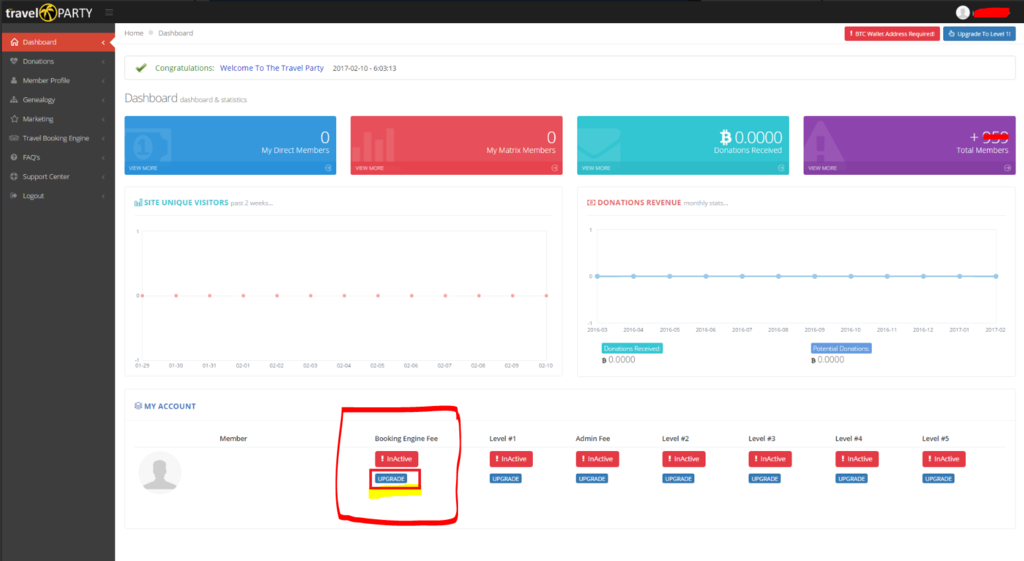Viewport: 1024px width, 561px height.
Task: Click Donations Received chart legend label
Action: [x=632, y=349]
